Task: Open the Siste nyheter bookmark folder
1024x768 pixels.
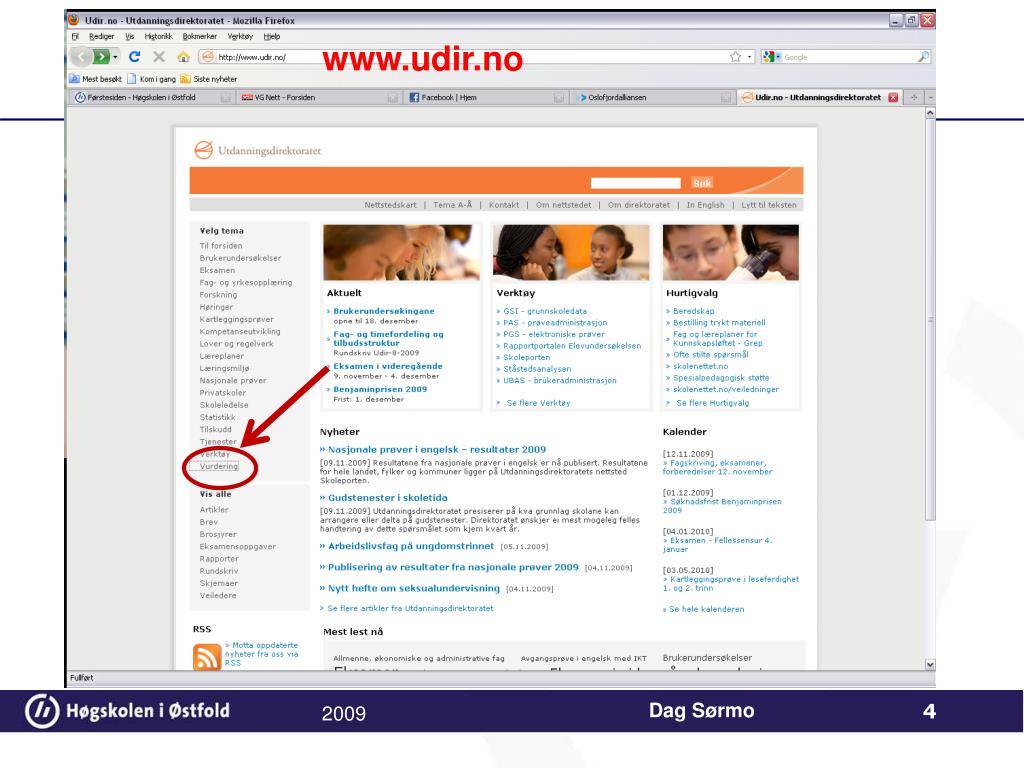Action: point(208,79)
